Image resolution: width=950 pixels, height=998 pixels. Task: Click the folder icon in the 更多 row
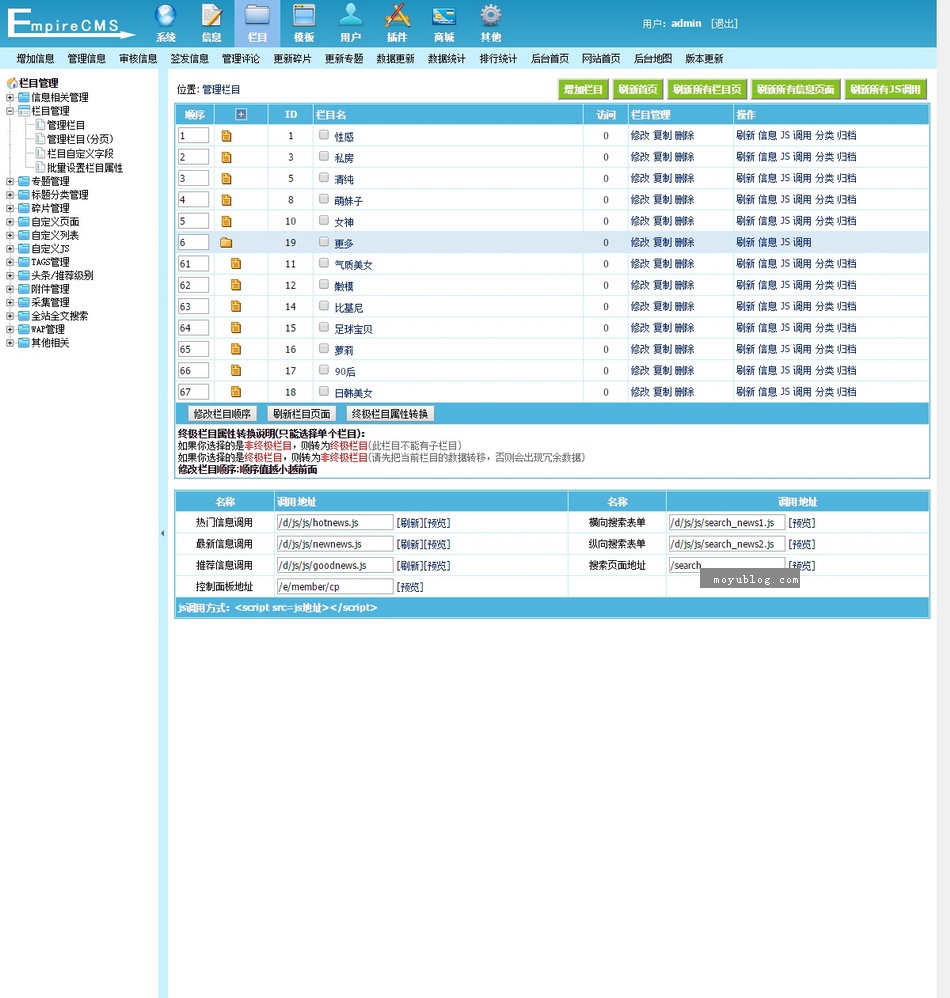coord(226,242)
